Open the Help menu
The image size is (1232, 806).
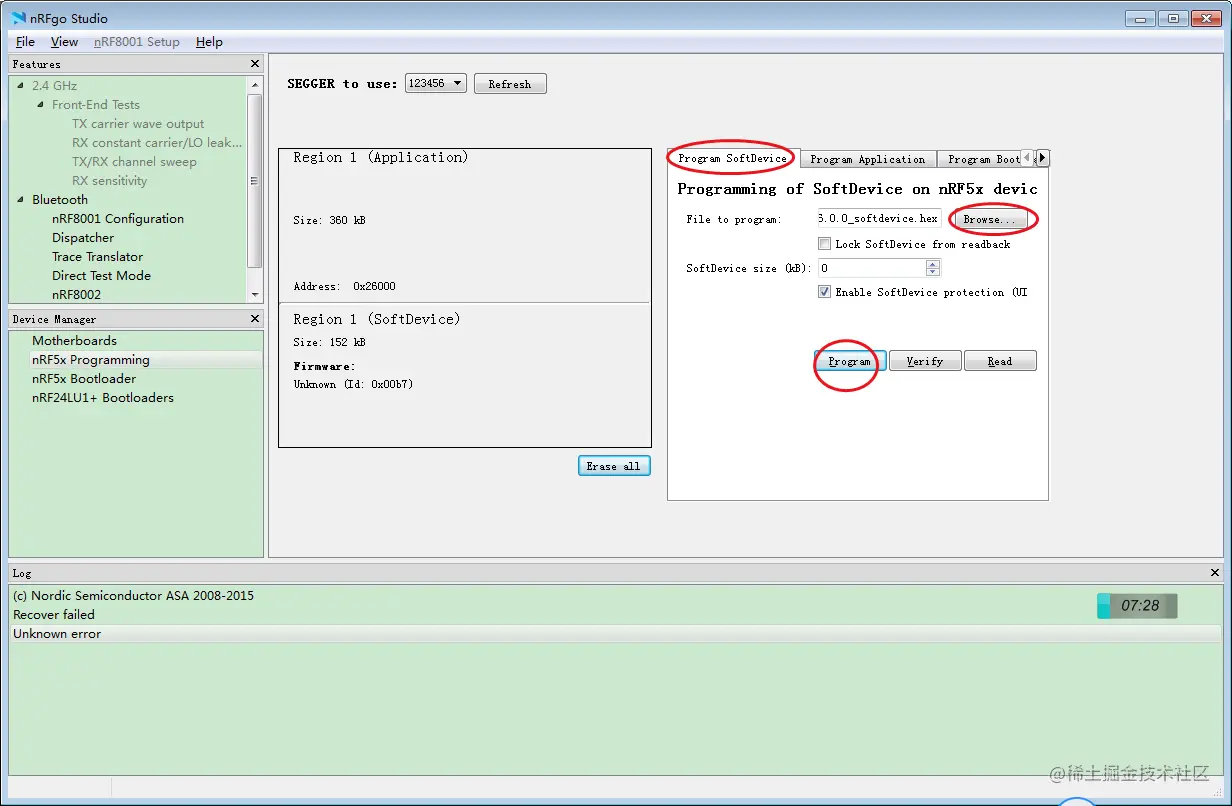pyautogui.click(x=209, y=42)
